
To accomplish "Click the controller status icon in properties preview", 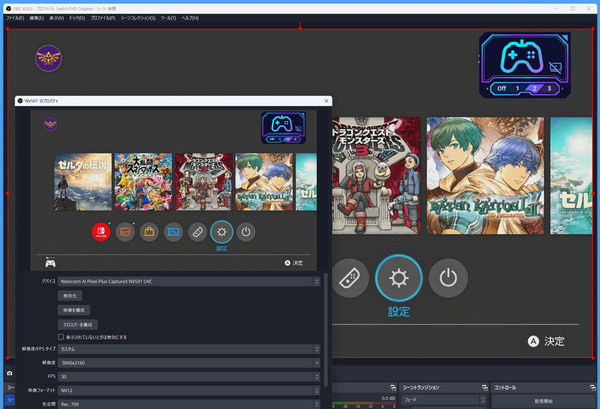I will 50,263.
